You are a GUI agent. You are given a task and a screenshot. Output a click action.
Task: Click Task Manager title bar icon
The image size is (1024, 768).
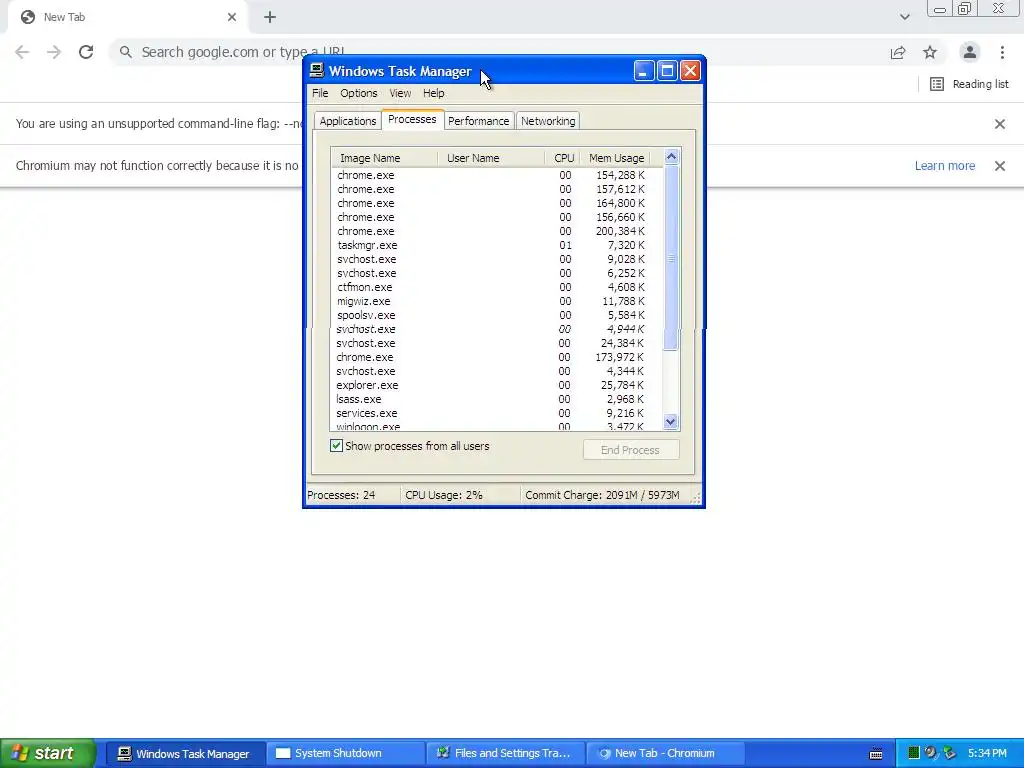click(317, 71)
